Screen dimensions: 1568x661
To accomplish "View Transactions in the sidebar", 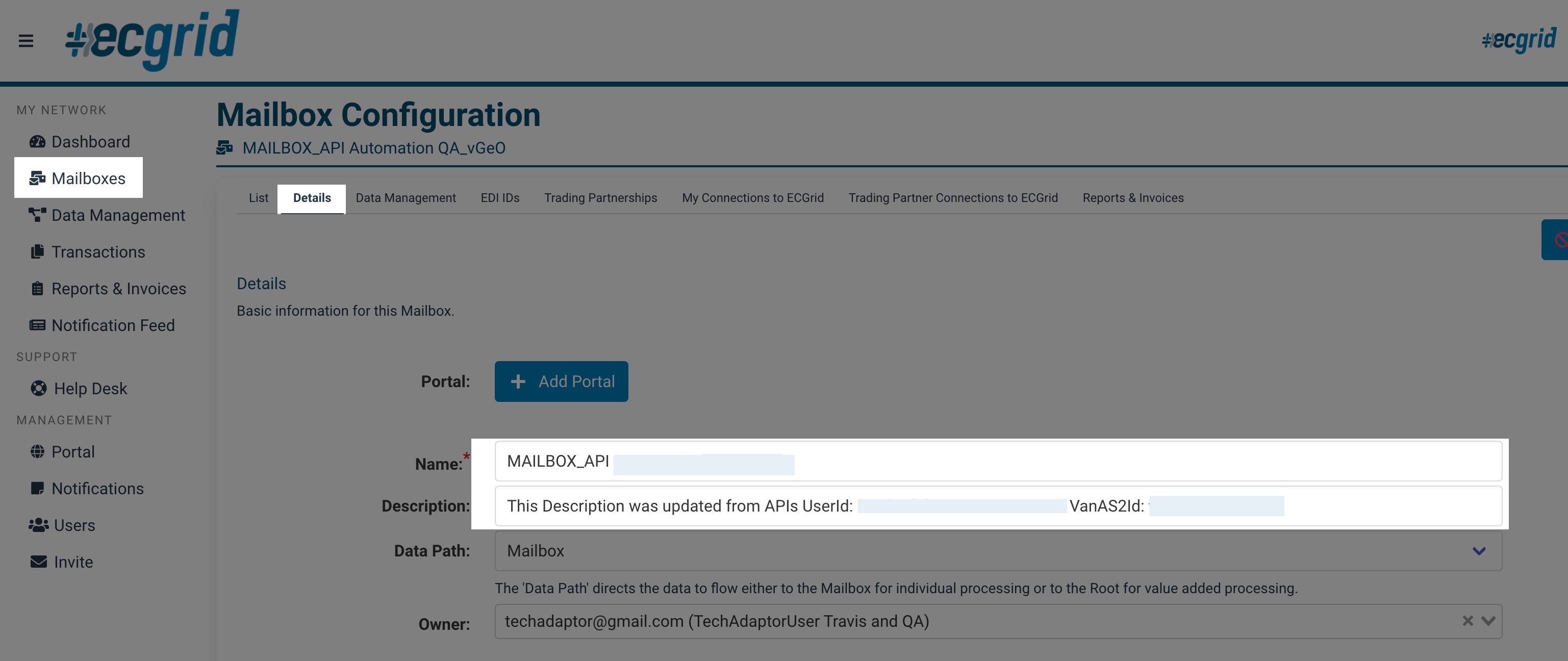I will [x=98, y=251].
